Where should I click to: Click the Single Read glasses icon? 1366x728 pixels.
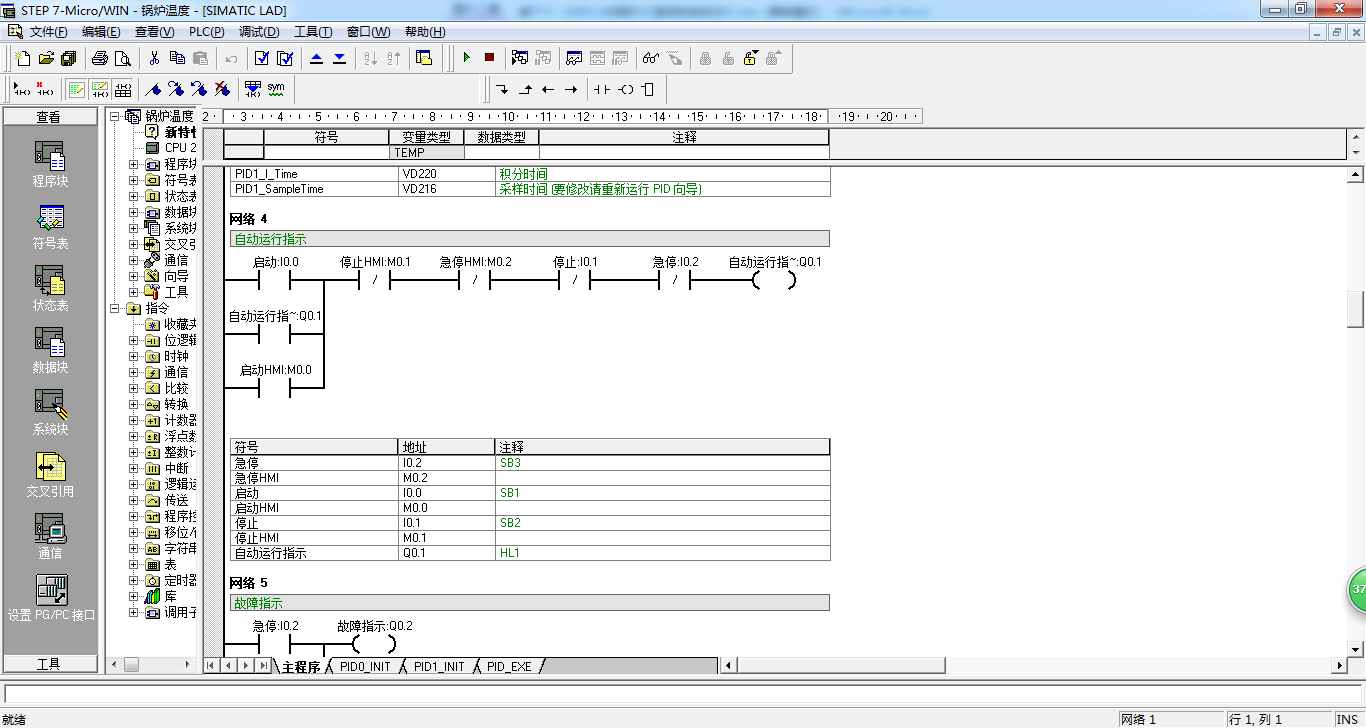tap(651, 58)
